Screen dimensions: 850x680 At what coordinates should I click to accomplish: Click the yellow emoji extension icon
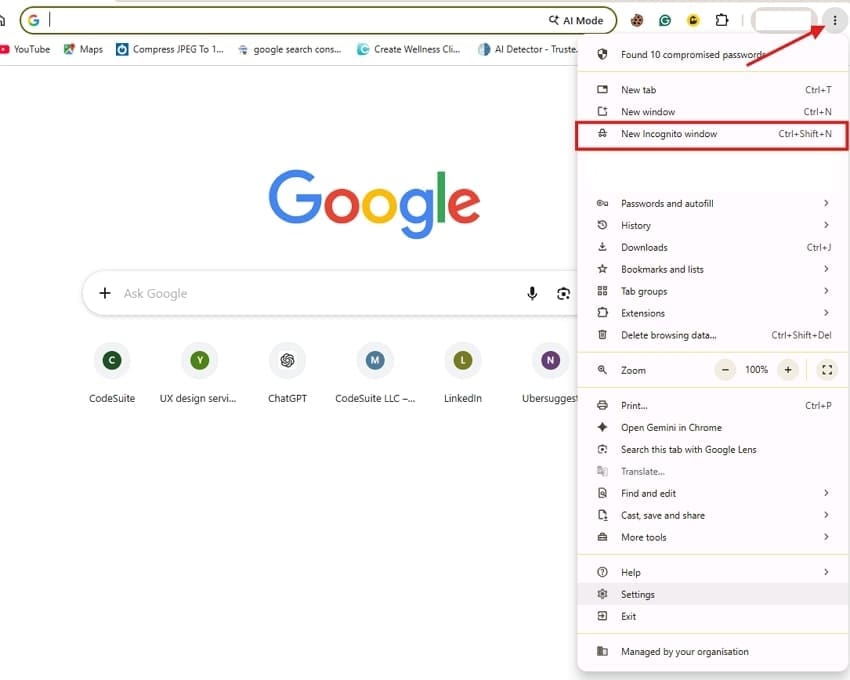coord(693,21)
